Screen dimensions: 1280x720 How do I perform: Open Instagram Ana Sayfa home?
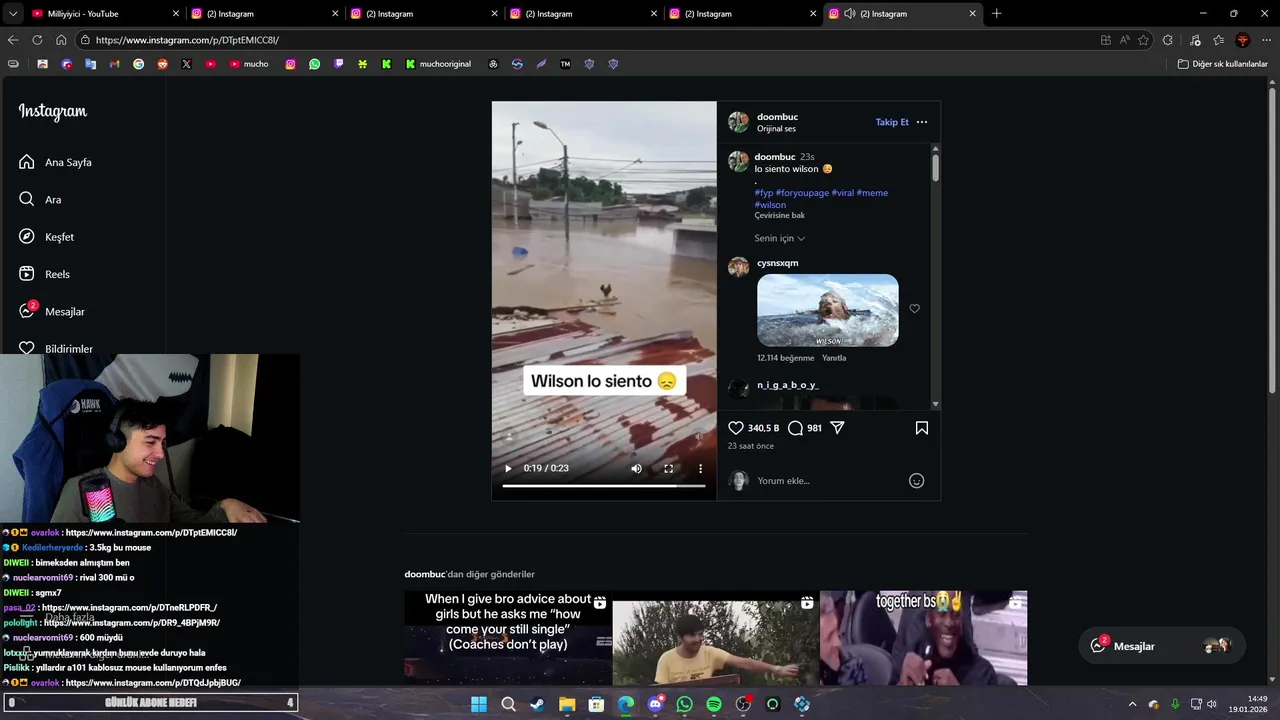point(55,162)
